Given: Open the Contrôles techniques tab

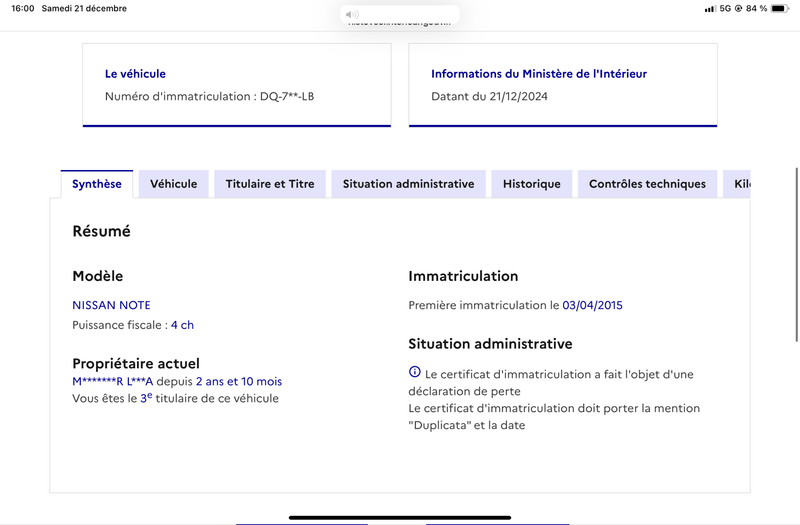Looking at the screenshot, I should pyautogui.click(x=647, y=184).
